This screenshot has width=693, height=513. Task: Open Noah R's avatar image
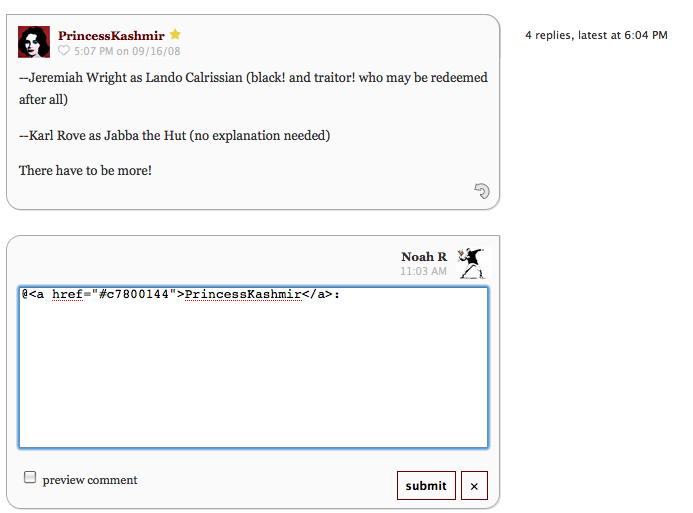coord(472,263)
